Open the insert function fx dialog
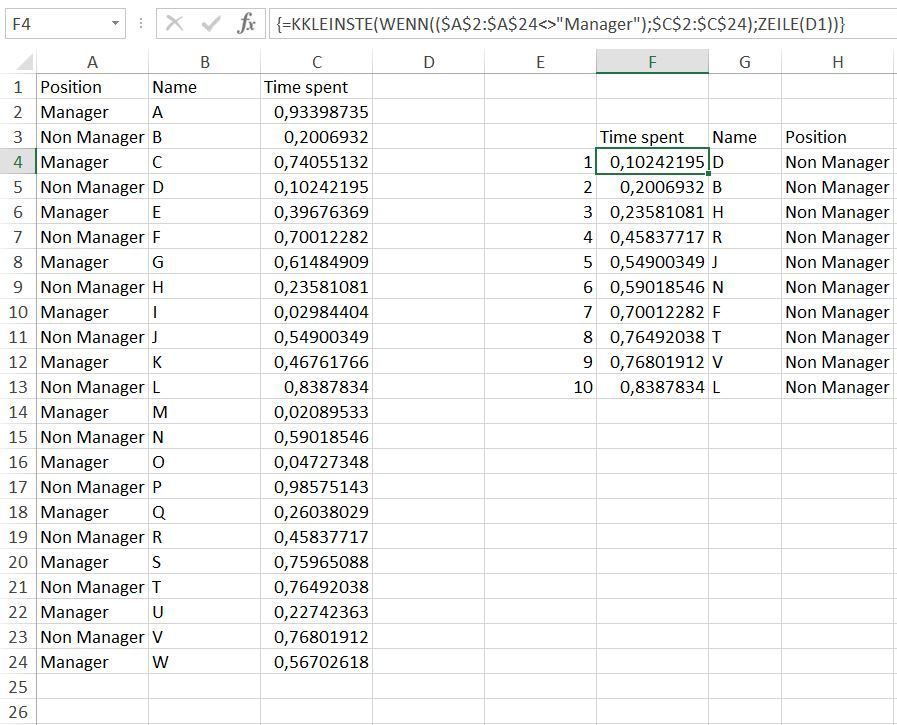The height and width of the screenshot is (725, 897). (247, 23)
